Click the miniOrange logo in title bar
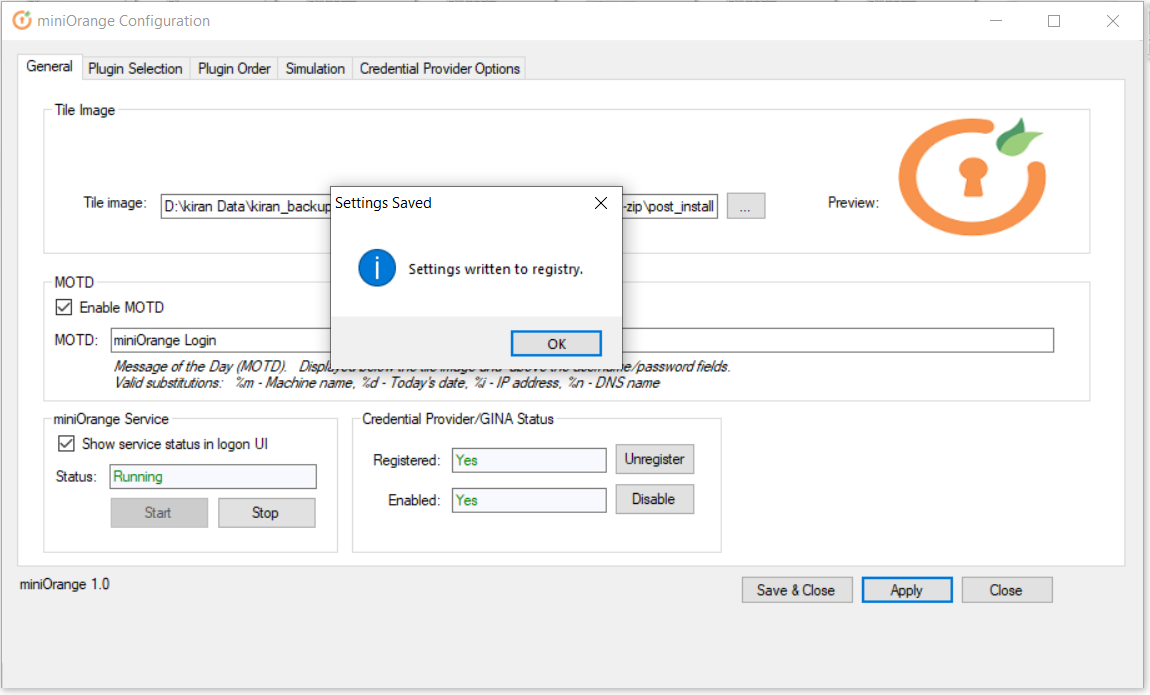The image size is (1150, 695). tap(22, 21)
